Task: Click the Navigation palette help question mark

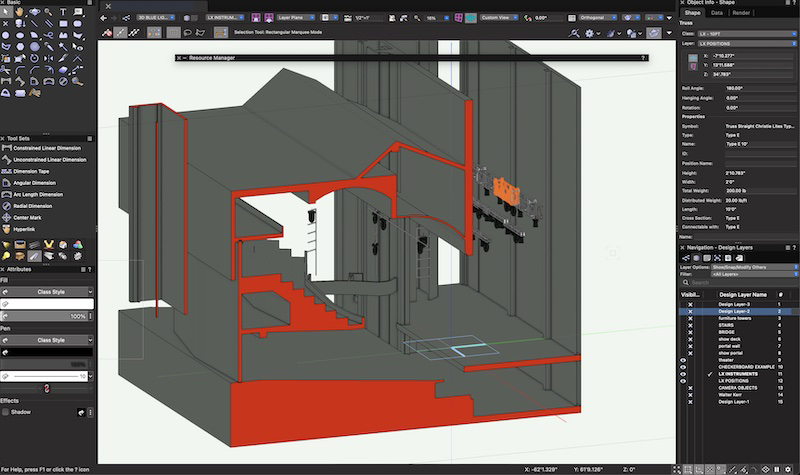Action: click(794, 247)
